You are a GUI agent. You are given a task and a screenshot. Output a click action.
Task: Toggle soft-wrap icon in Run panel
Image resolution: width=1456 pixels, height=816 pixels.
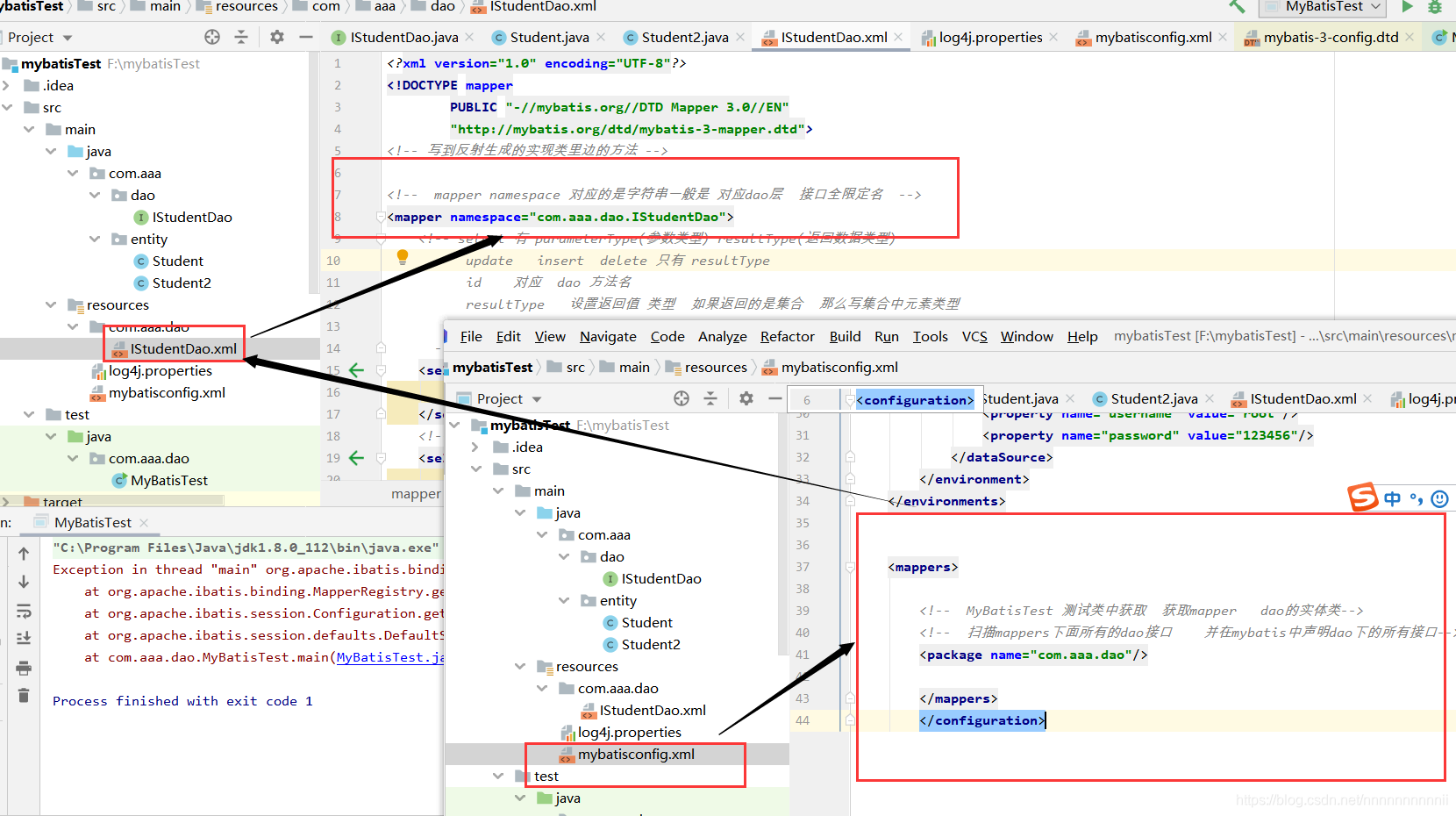click(x=24, y=611)
